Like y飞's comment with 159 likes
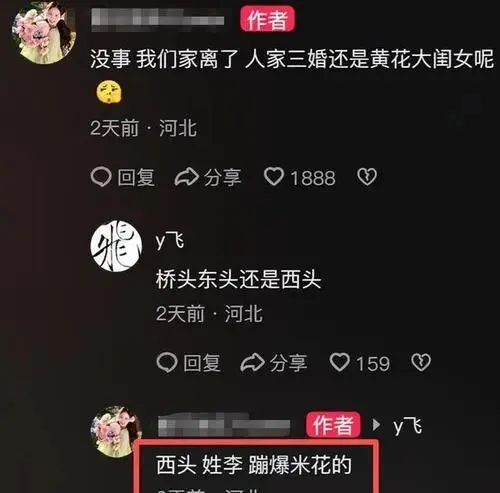 [x=340, y=362]
